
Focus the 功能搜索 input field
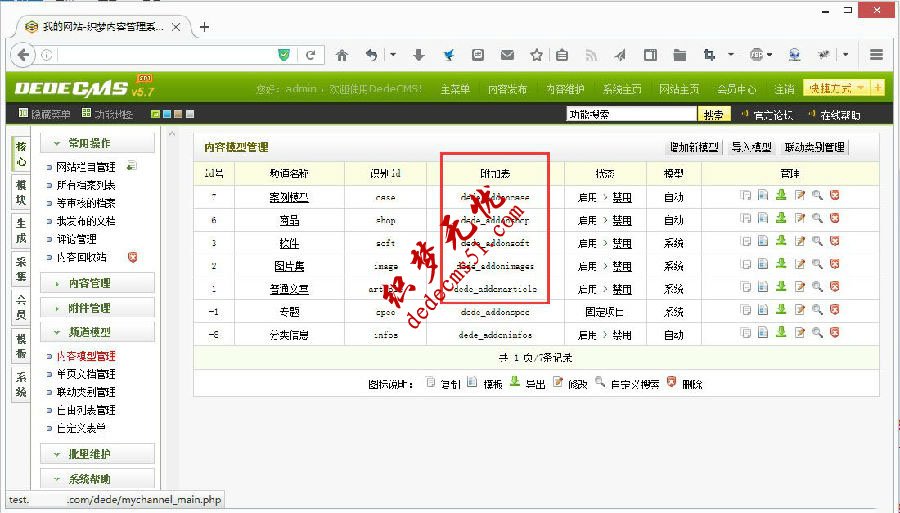[631, 114]
